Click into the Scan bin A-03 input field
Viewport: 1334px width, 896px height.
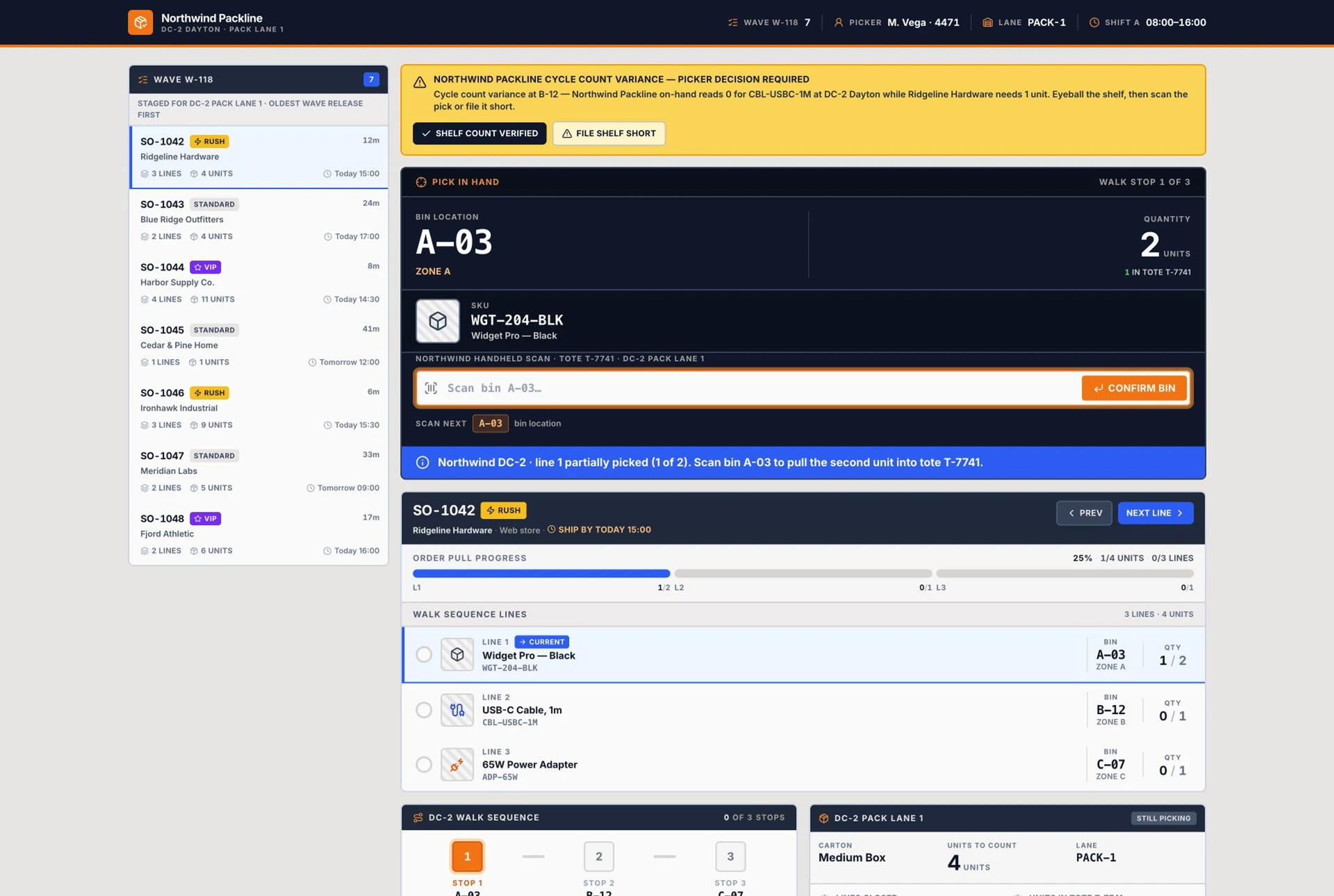coord(761,388)
